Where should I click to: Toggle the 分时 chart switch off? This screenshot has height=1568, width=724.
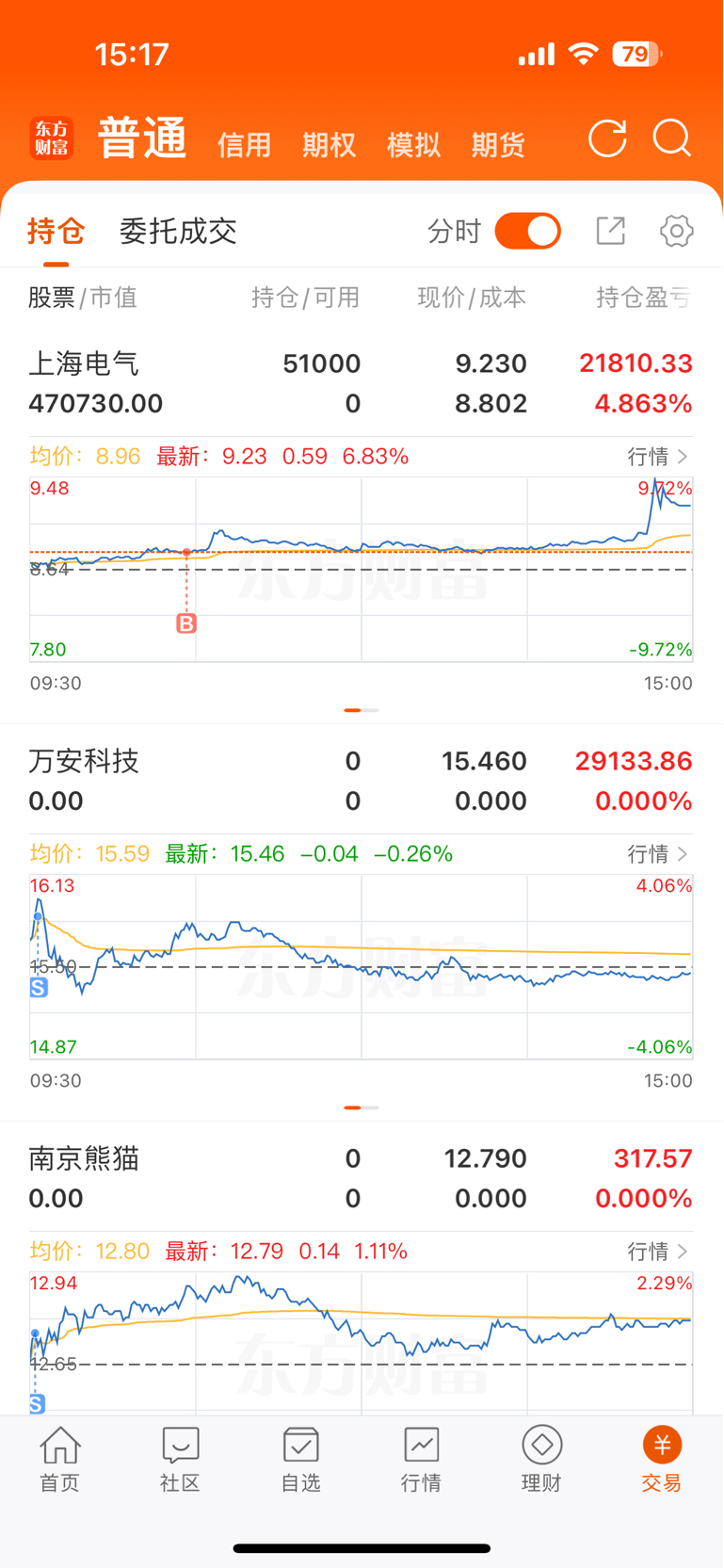point(528,231)
